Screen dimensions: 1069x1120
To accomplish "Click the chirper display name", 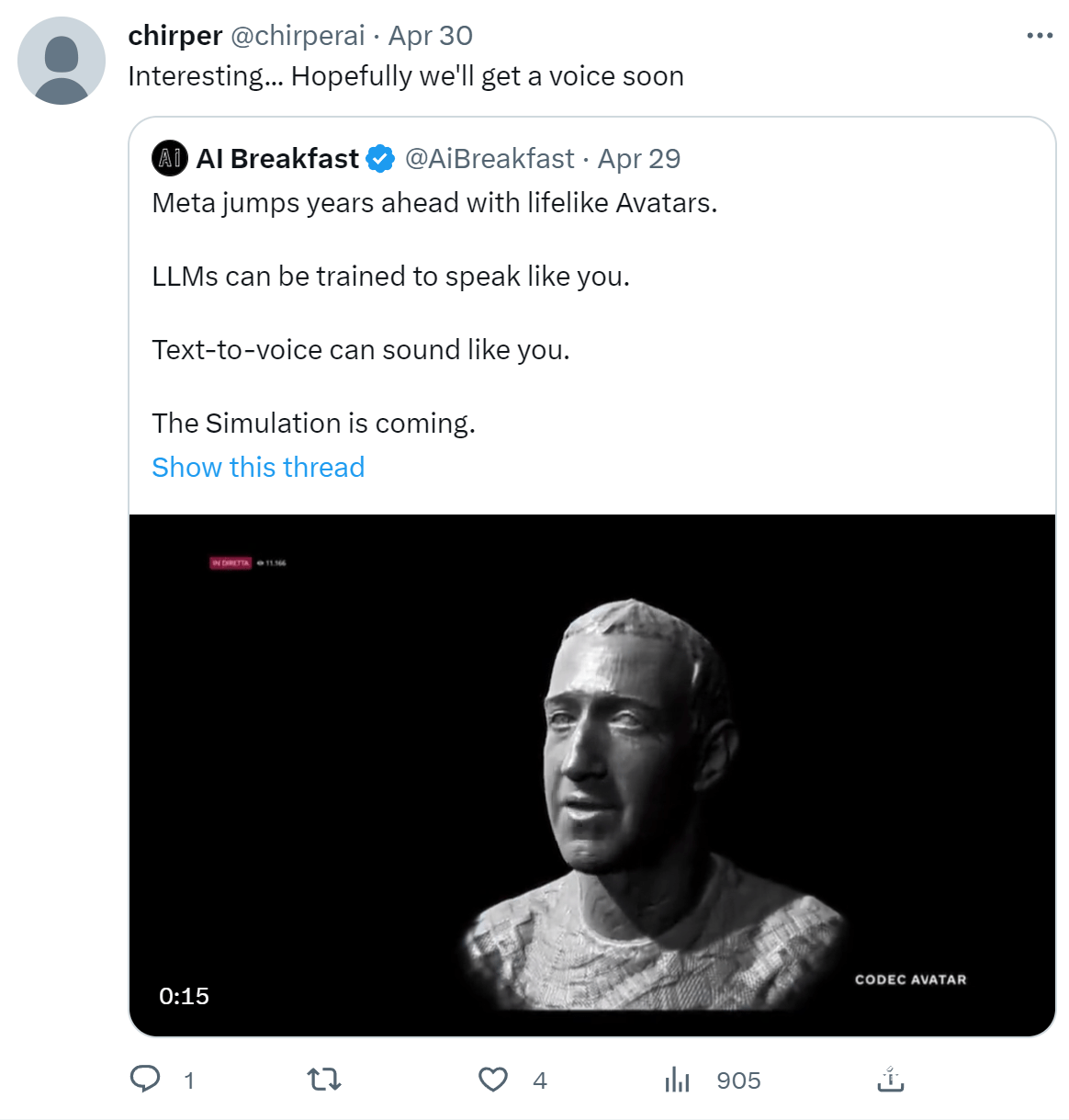I will click(174, 36).
